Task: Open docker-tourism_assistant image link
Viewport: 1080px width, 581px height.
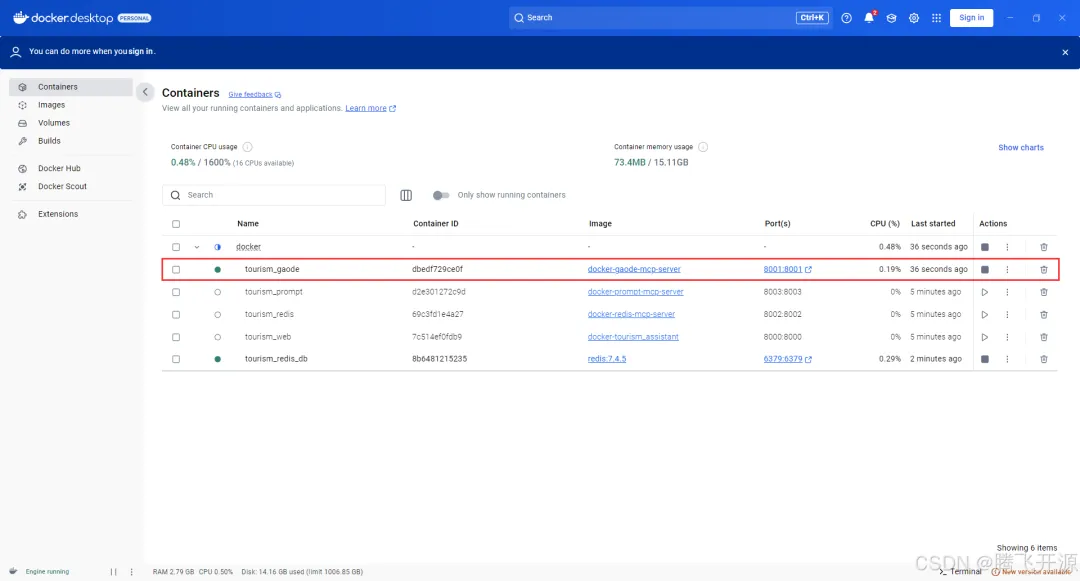Action: [633, 337]
